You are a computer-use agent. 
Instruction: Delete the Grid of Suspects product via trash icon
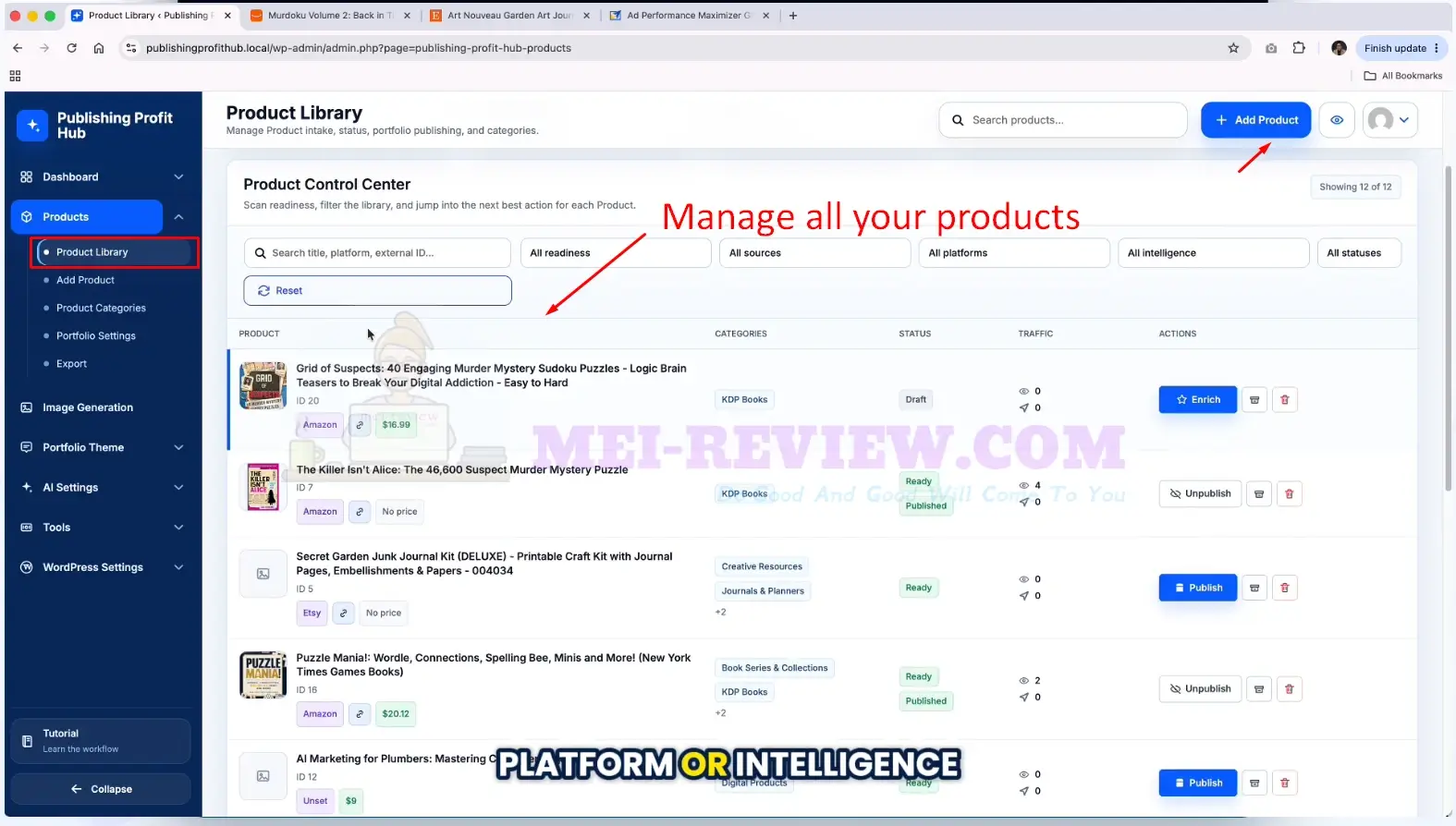1284,400
